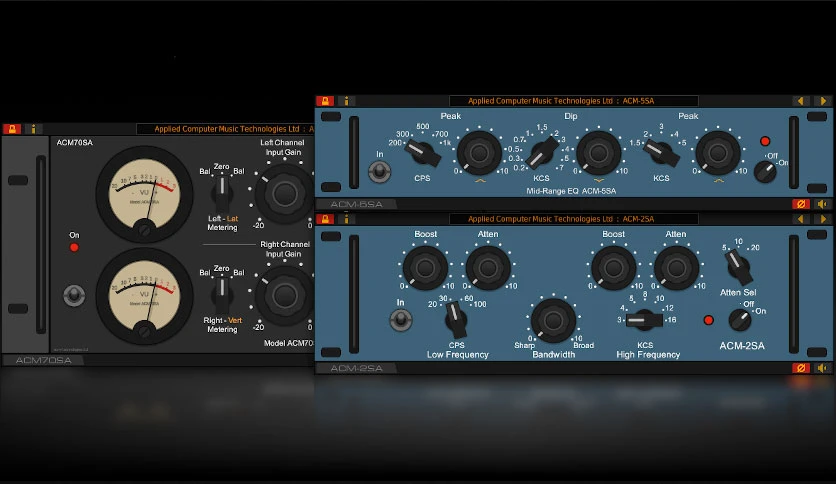Click the ACM-2SA title bar preset field
Image resolution: width=836 pixels, height=484 pixels.
[574, 219]
